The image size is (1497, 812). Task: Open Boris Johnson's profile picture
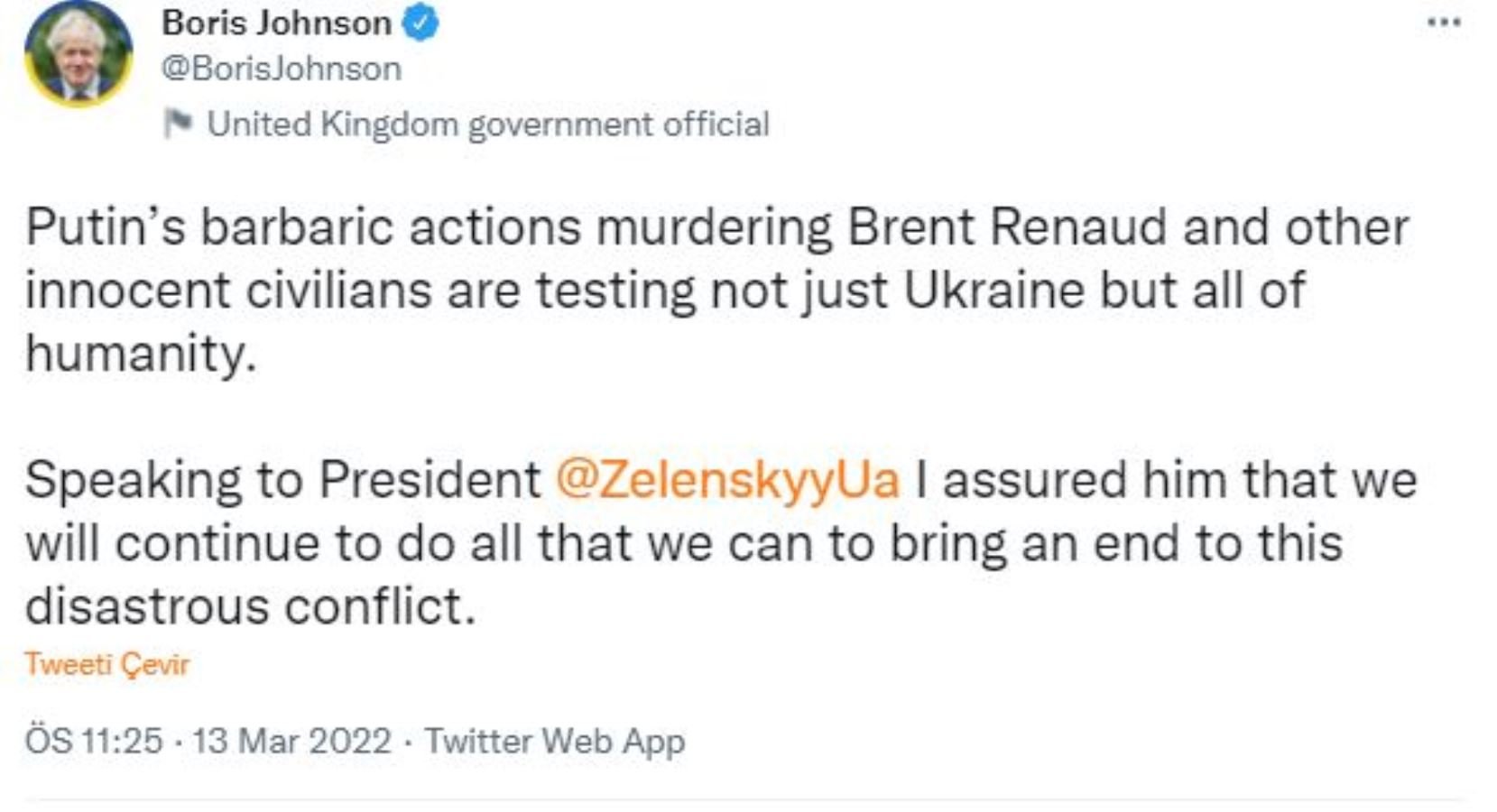click(79, 55)
